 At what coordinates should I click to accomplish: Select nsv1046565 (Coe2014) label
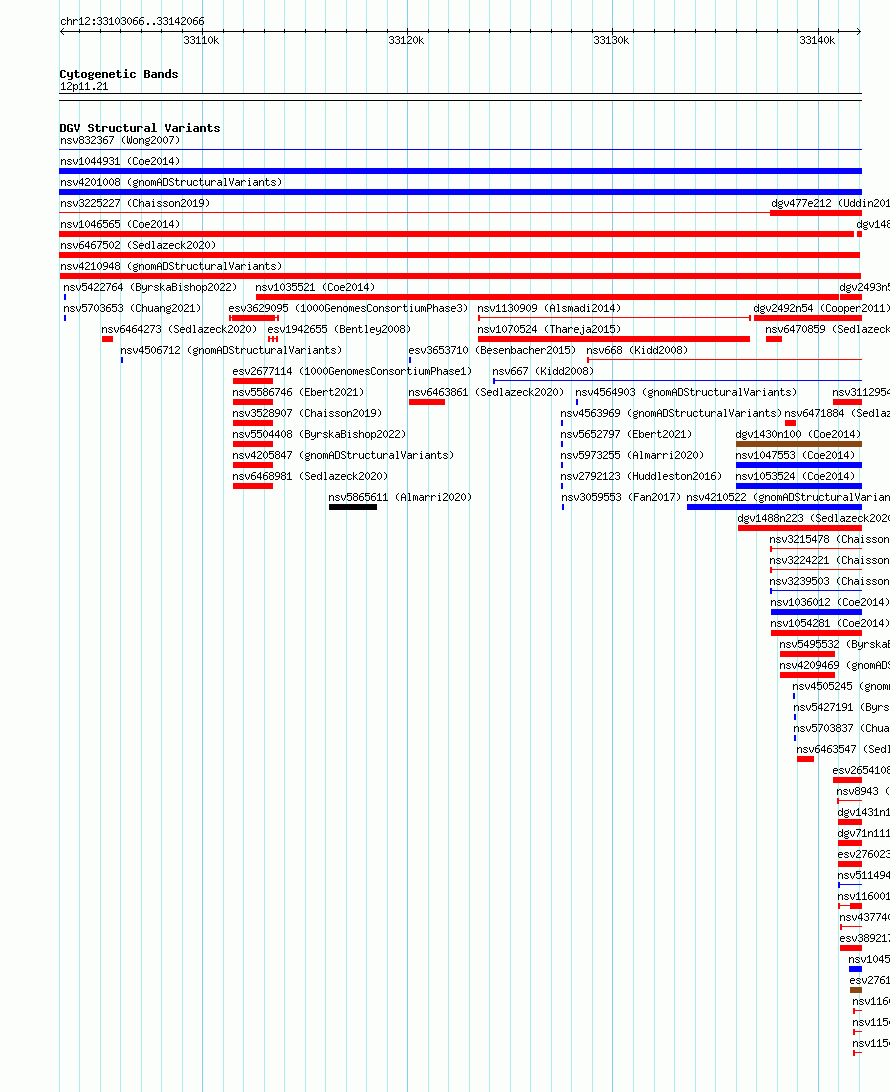(x=120, y=224)
